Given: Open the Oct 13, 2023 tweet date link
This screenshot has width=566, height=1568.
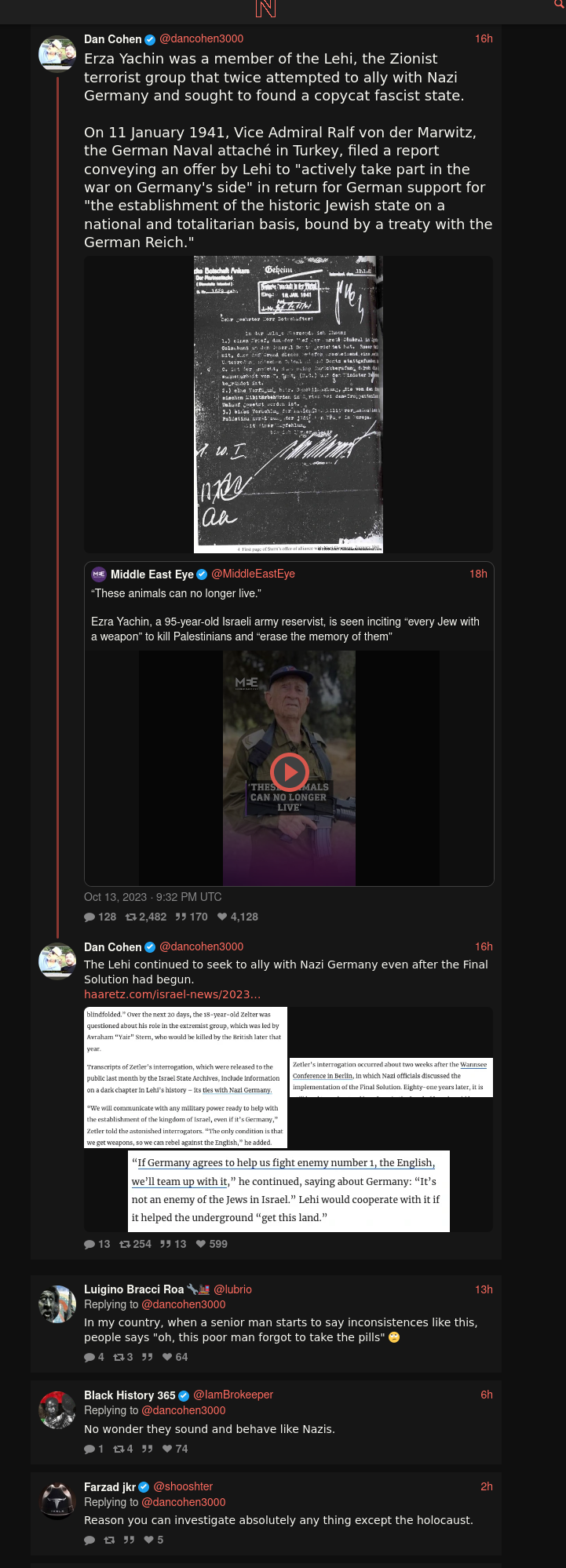Looking at the screenshot, I should 153,897.
